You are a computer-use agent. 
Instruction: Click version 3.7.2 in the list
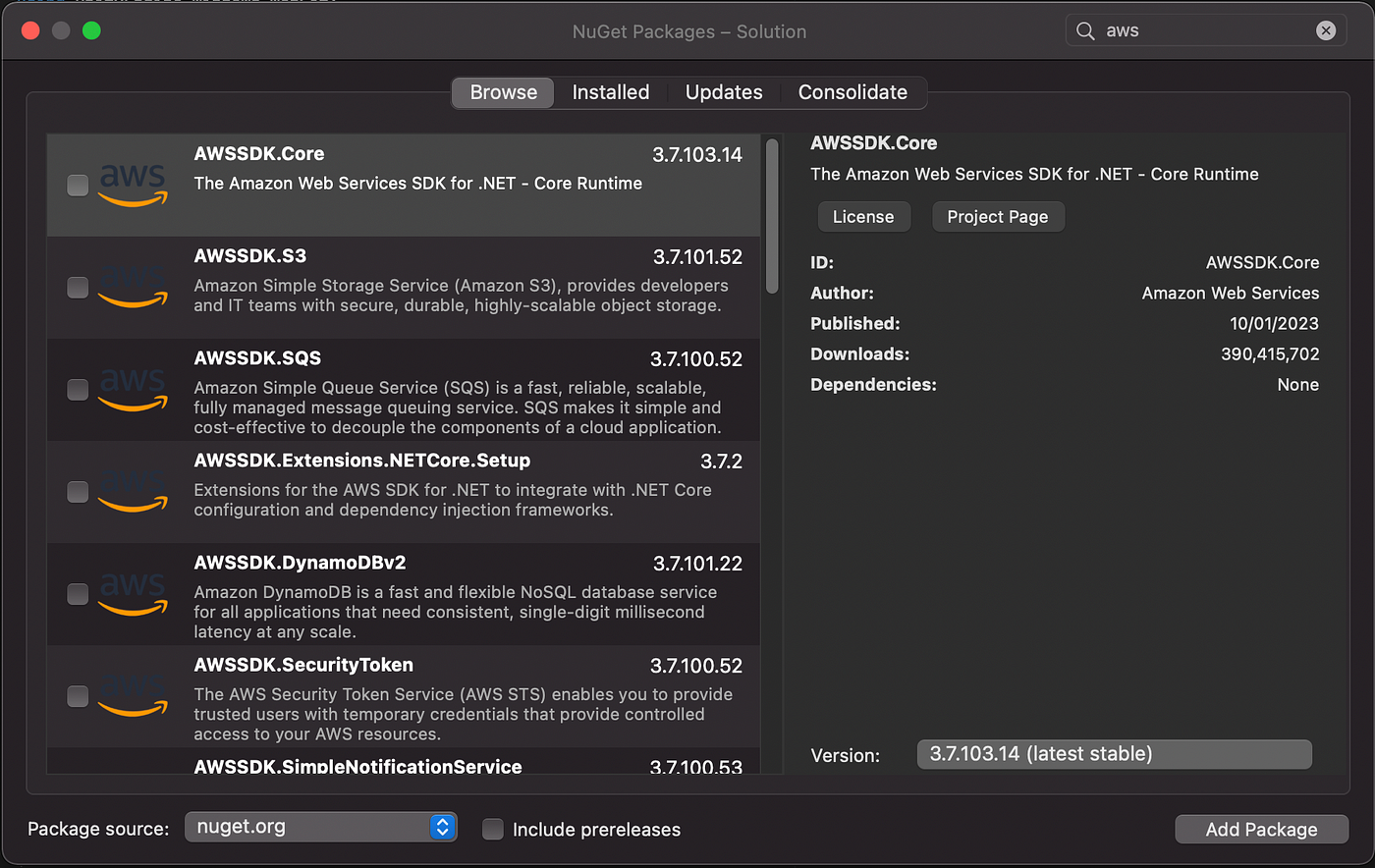(x=721, y=461)
